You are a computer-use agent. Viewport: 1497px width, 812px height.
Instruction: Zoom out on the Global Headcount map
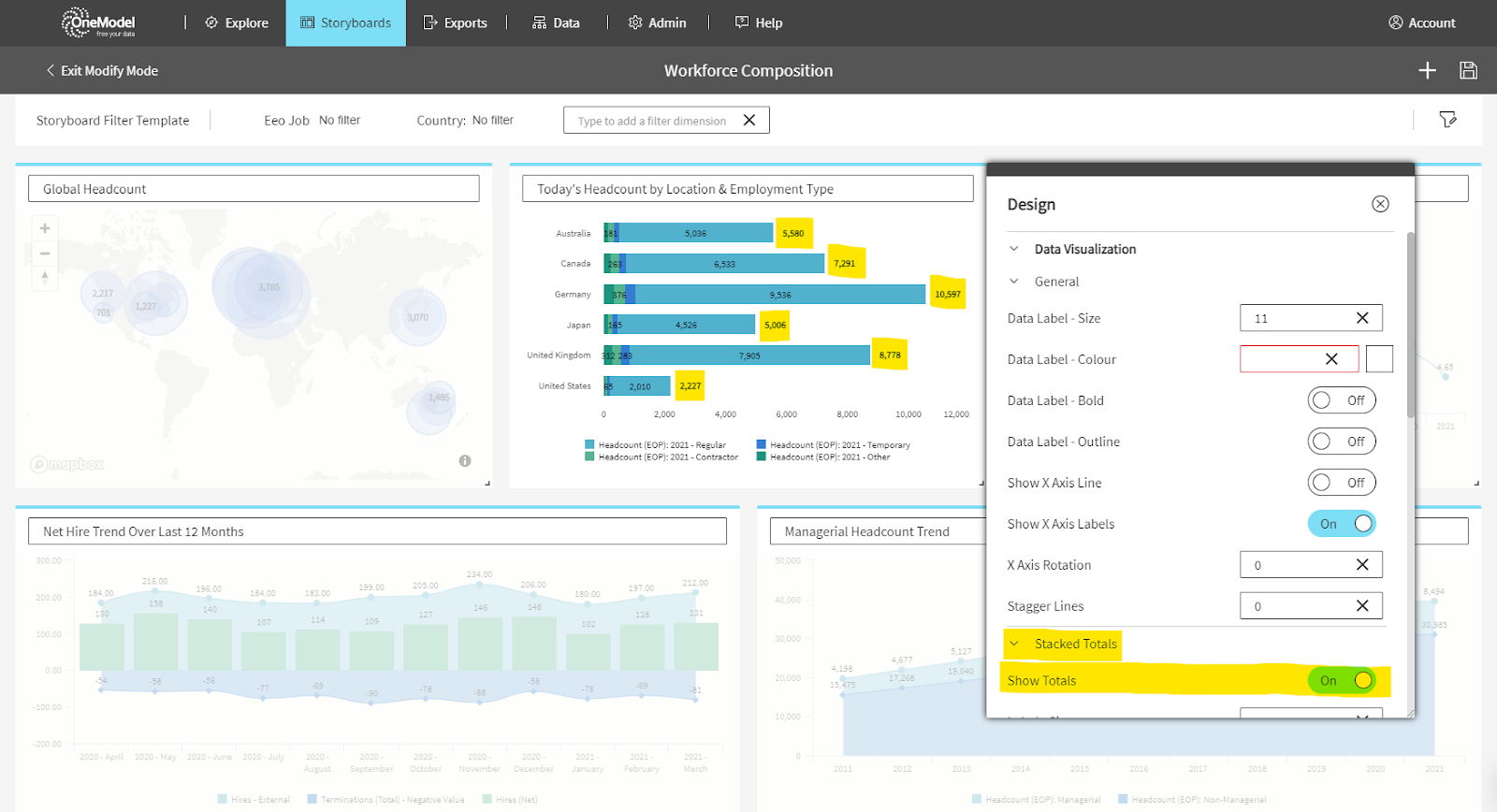coord(44,253)
